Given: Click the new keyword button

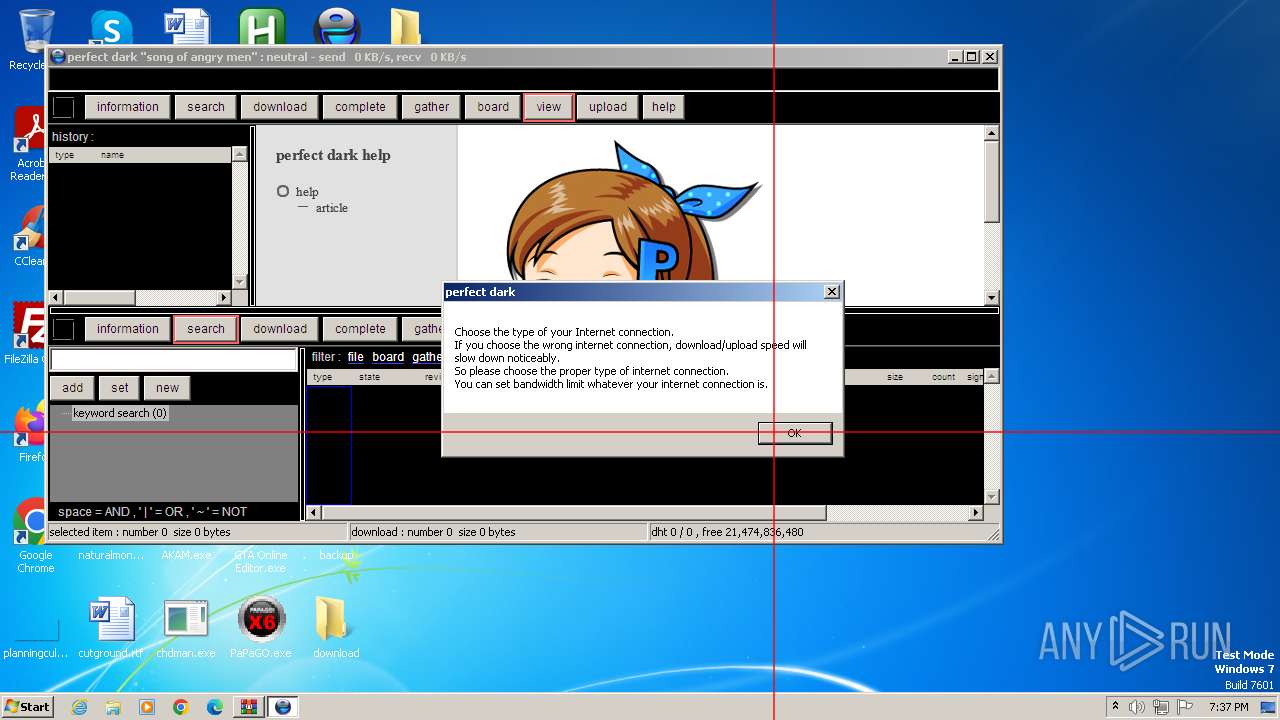Looking at the screenshot, I should tap(167, 388).
